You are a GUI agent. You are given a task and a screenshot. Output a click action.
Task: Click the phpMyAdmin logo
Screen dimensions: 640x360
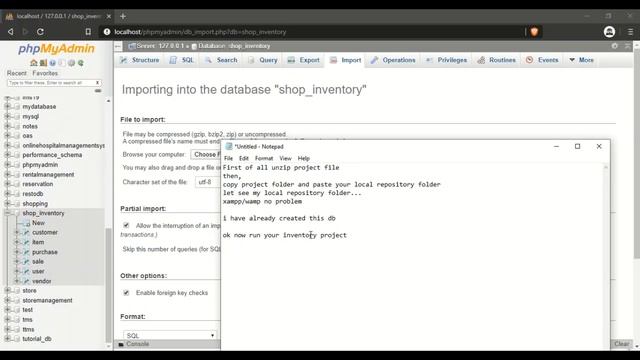click(56, 49)
